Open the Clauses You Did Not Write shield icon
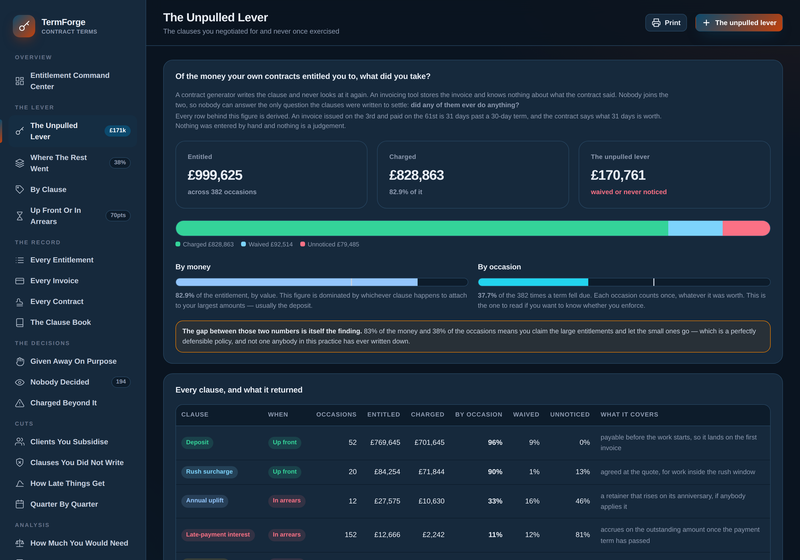800x560 pixels. click(x=19, y=463)
